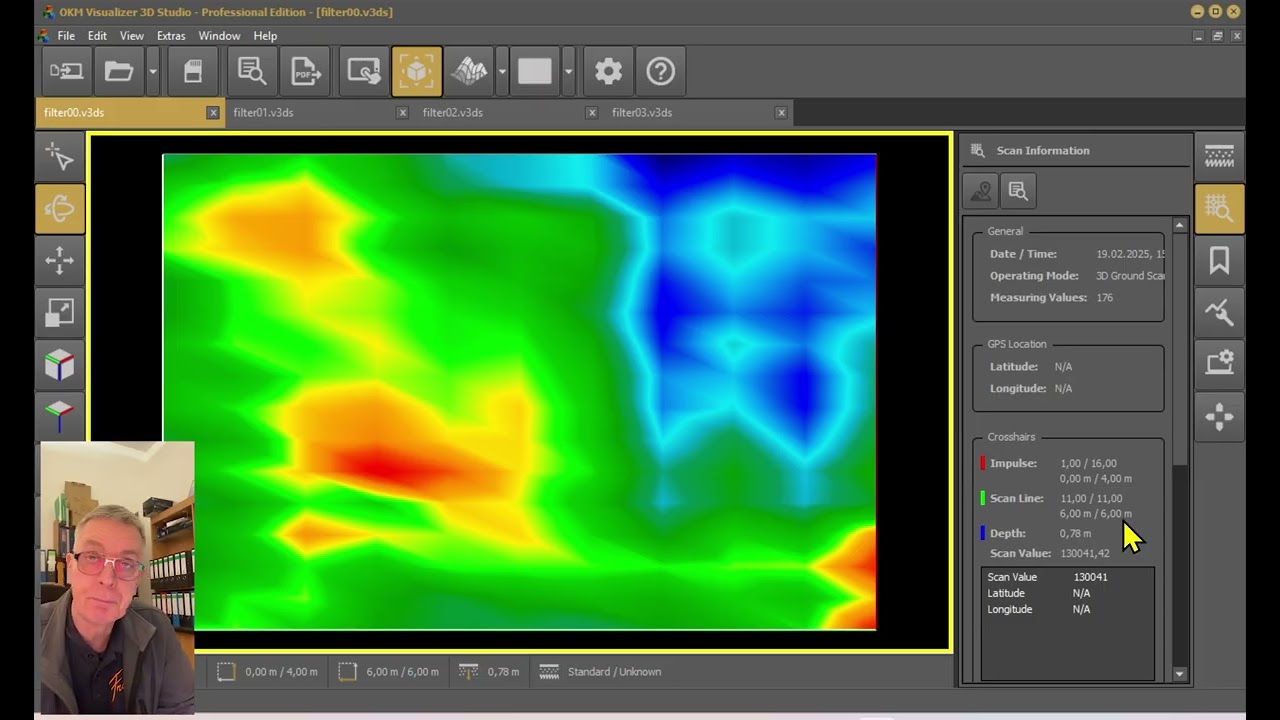The height and width of the screenshot is (720, 1280).
Task: Click the Date / Time 19.02.2025 value
Action: pyautogui.click(x=1130, y=254)
